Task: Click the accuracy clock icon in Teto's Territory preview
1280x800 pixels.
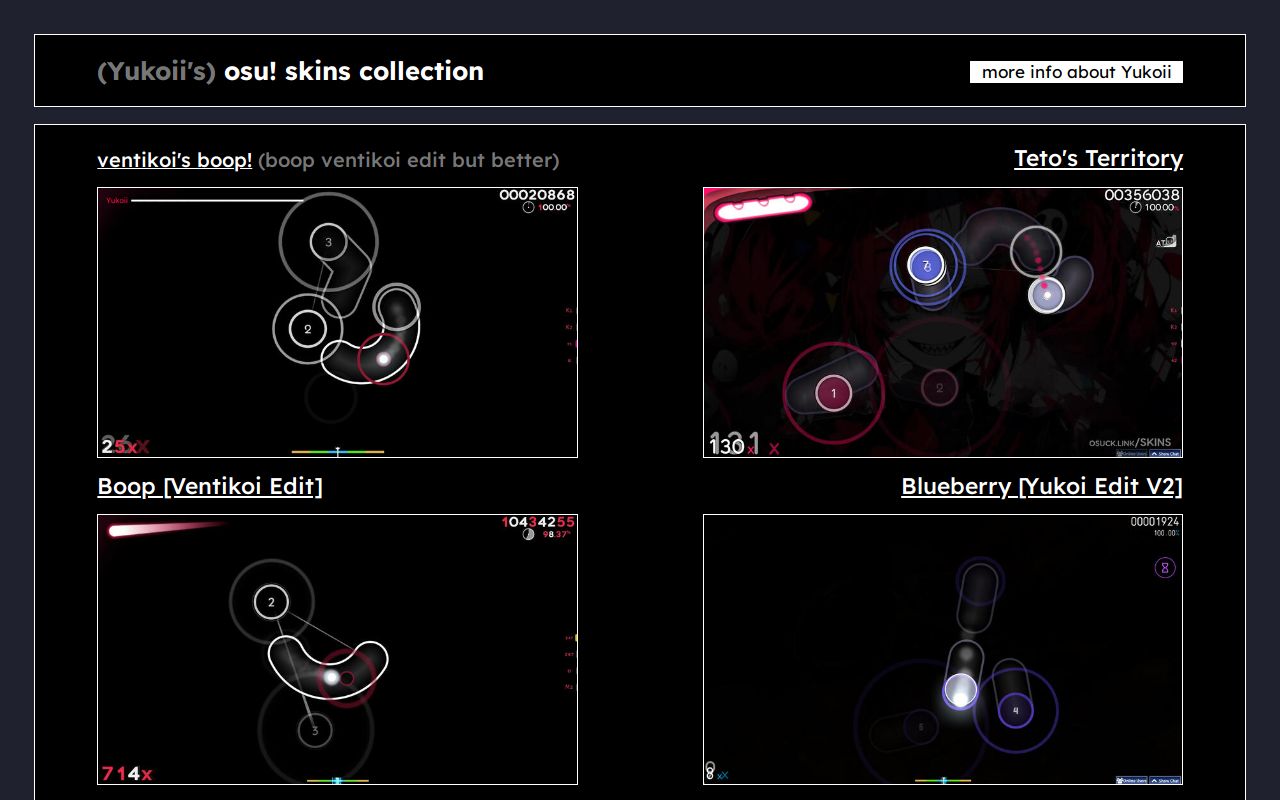Action: 1135,207
